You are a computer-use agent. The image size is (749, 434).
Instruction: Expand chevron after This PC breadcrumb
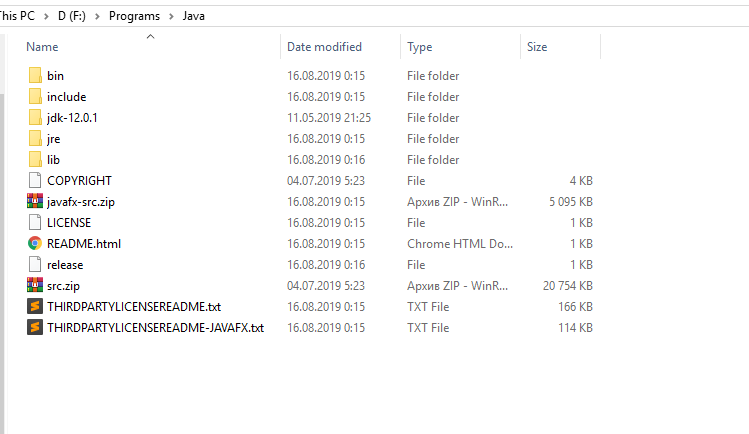point(46,16)
